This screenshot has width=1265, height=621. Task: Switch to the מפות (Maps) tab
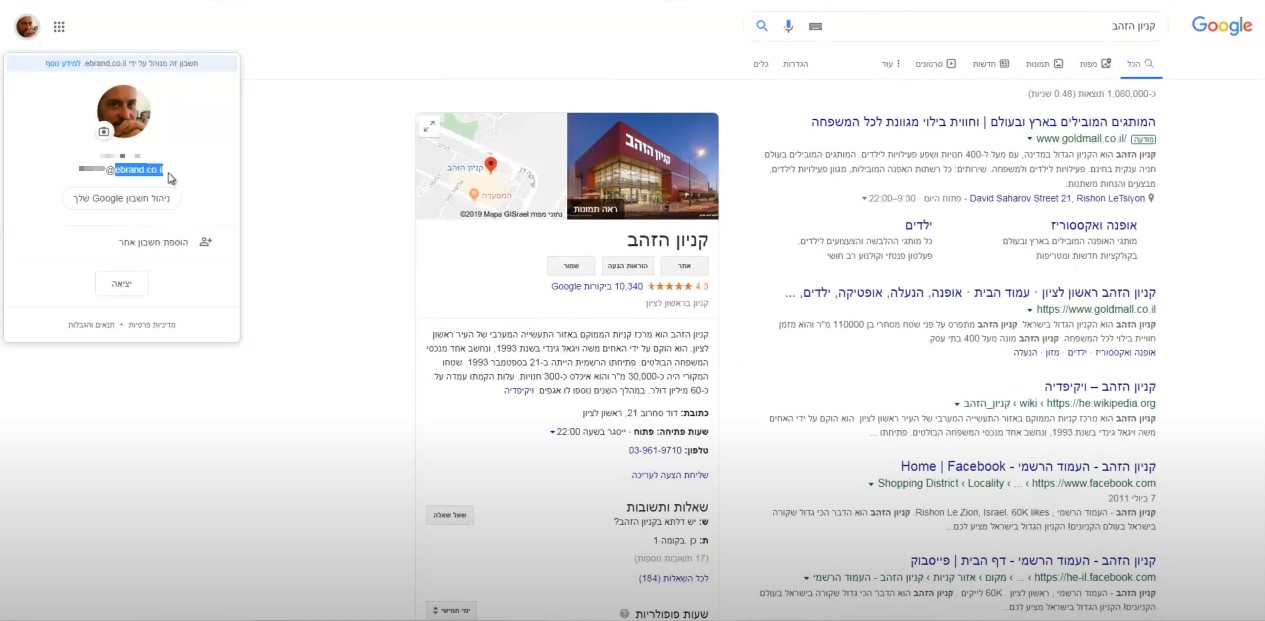(1095, 64)
